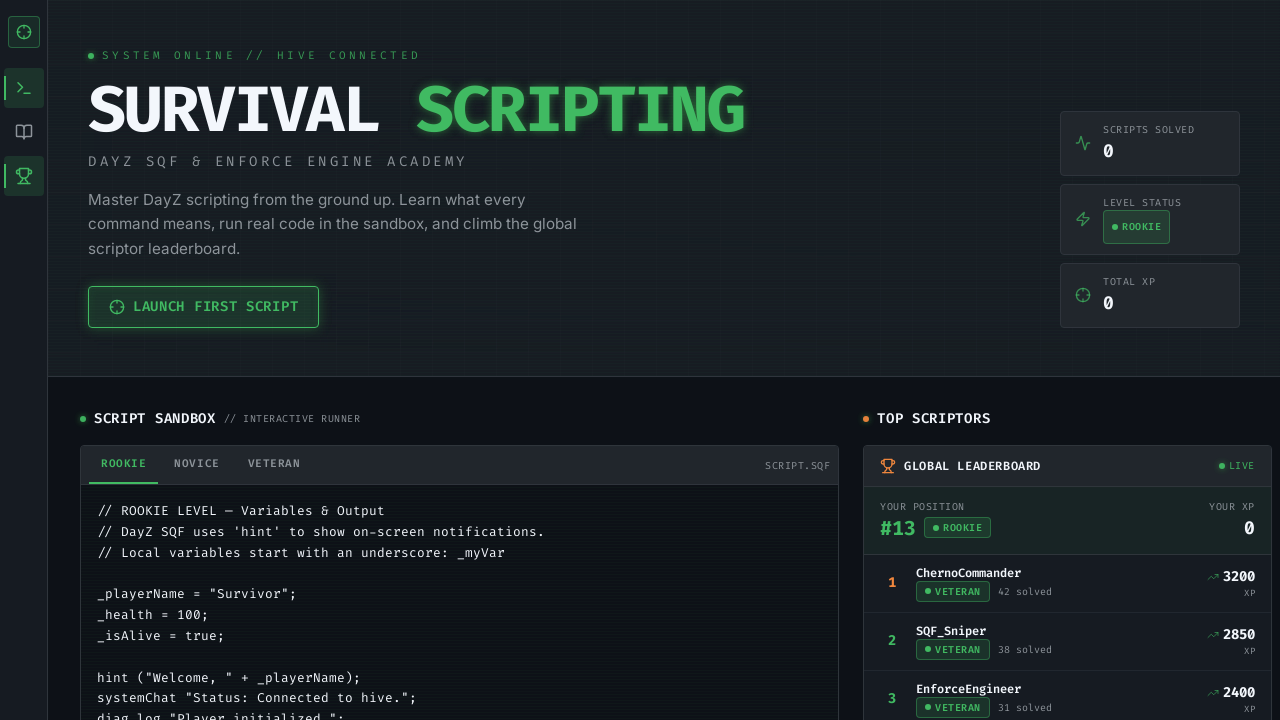
Task: Click the code line '_isAlive = true;'
Action: click(x=161, y=636)
